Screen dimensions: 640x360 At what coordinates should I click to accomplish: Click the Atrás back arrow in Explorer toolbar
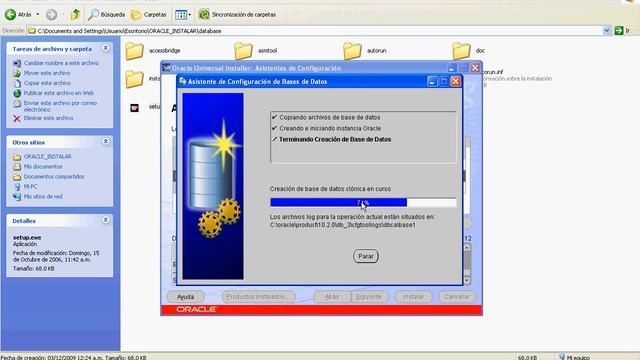click(18, 15)
